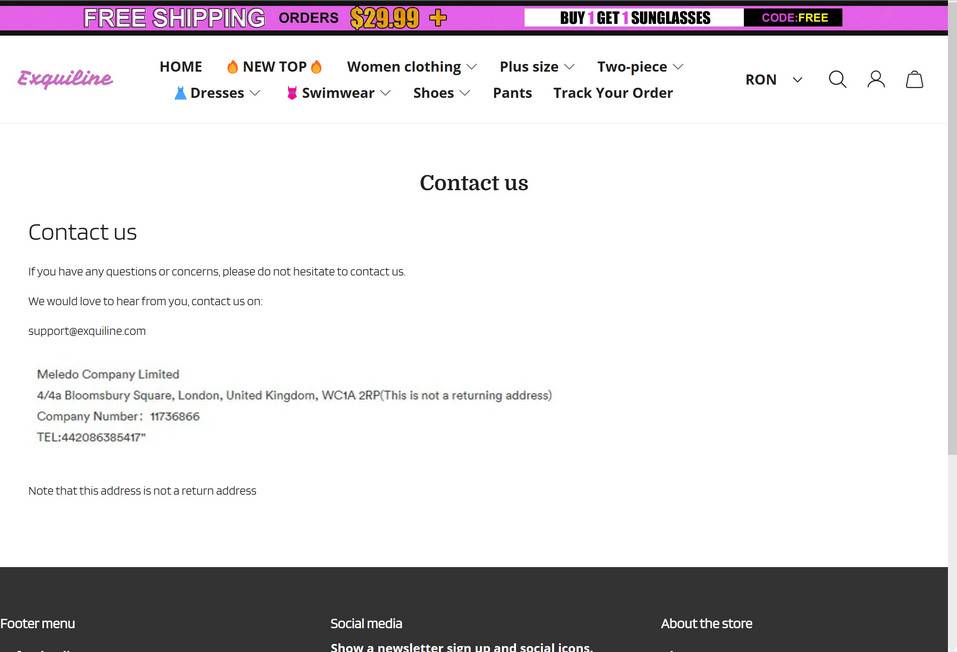This screenshot has height=652, width=957.
Task: Open the Pants navigation item
Action: 512,92
